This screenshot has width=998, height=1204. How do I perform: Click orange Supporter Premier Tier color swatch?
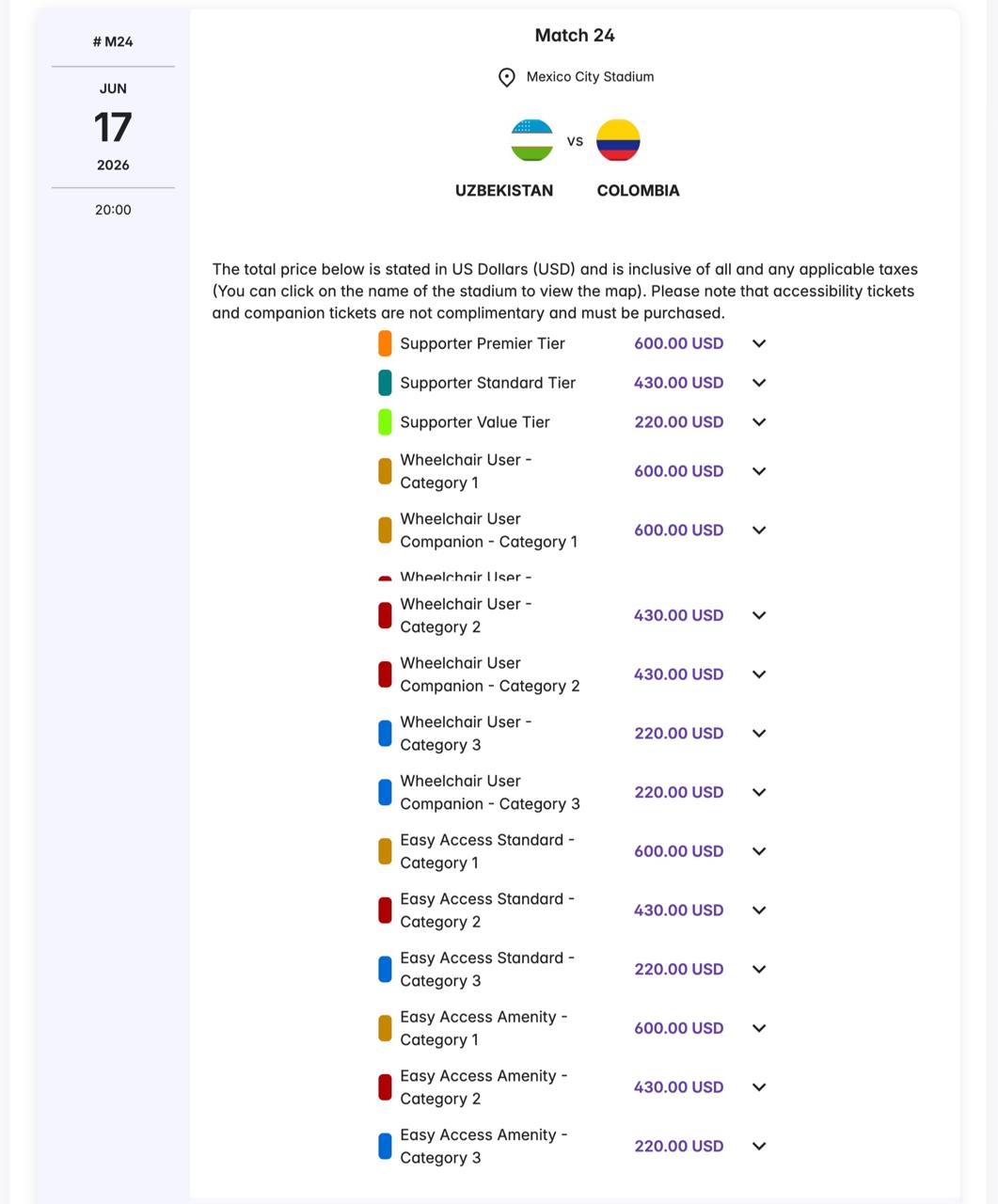pyautogui.click(x=385, y=343)
